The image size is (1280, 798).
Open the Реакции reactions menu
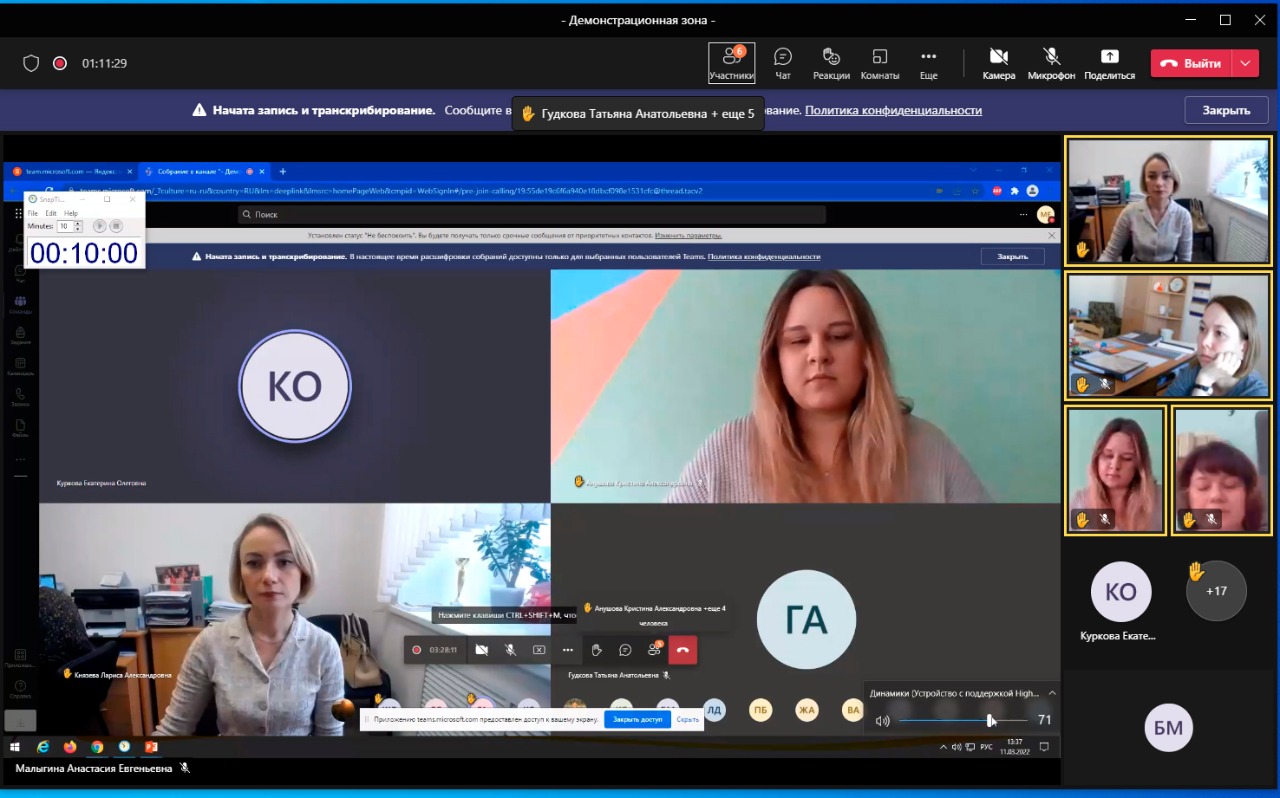pyautogui.click(x=831, y=62)
